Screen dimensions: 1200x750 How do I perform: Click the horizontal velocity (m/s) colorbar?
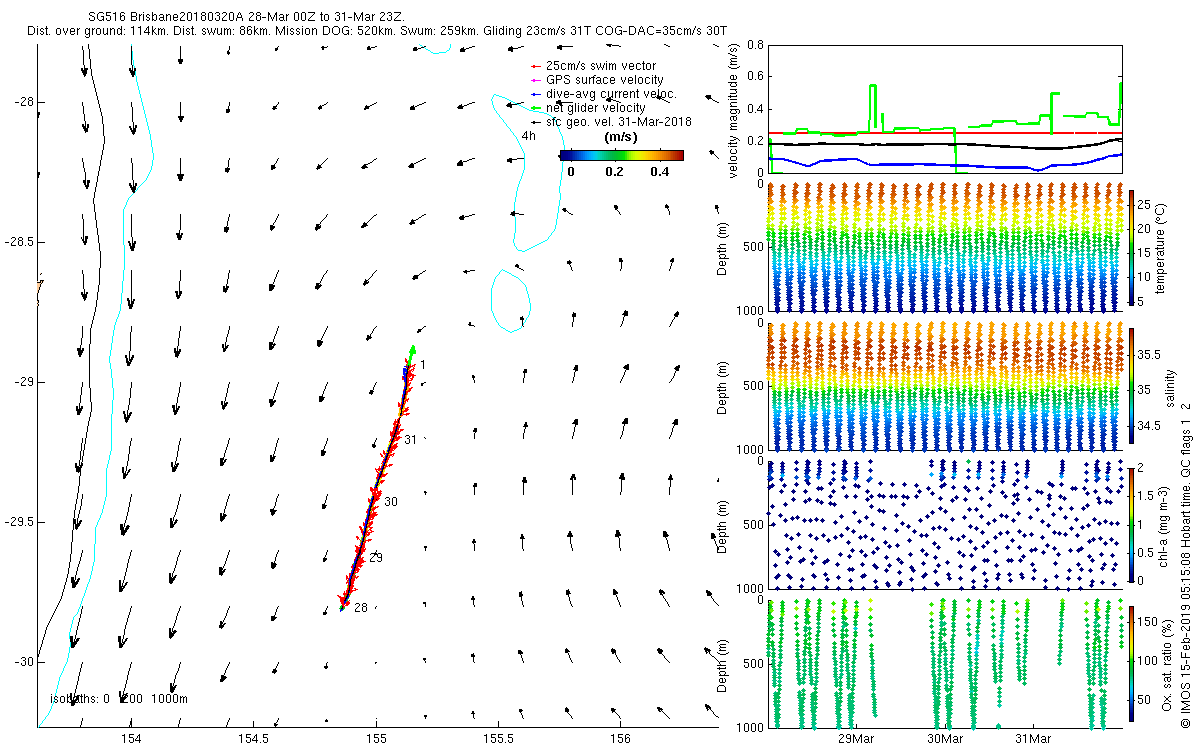621,155
